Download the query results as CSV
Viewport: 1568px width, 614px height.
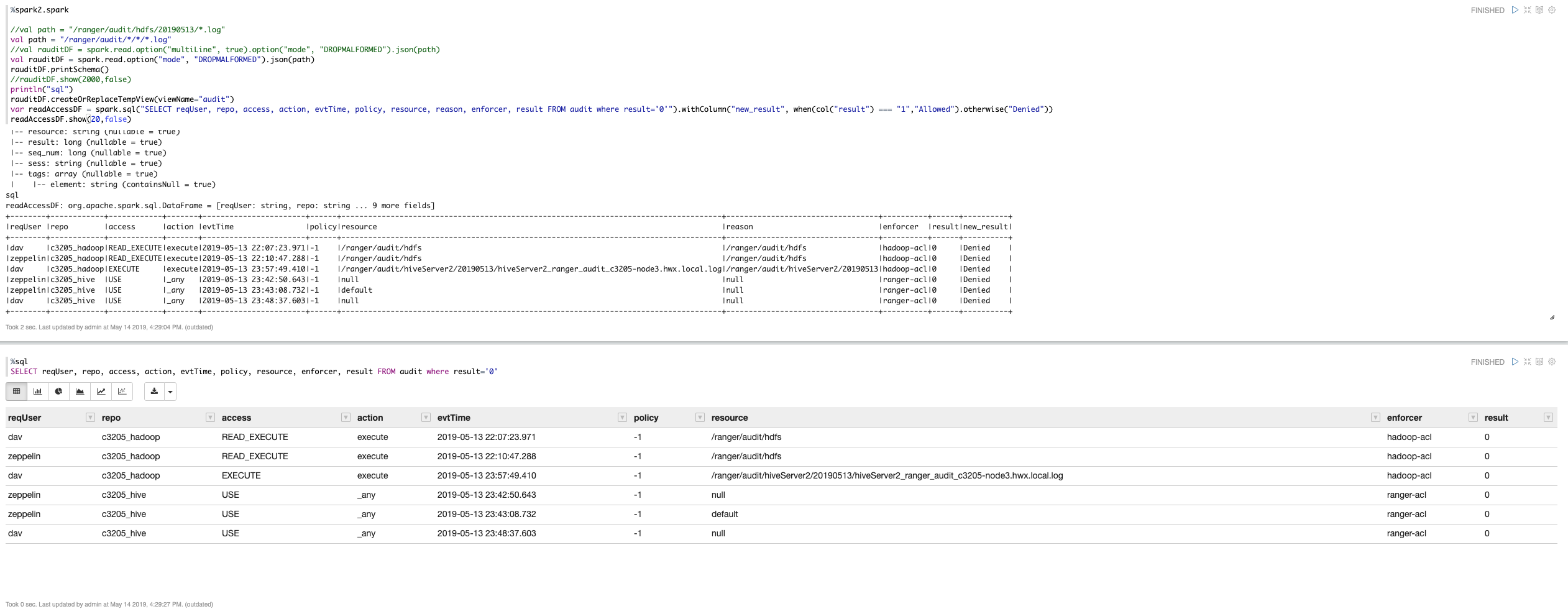pyautogui.click(x=154, y=392)
